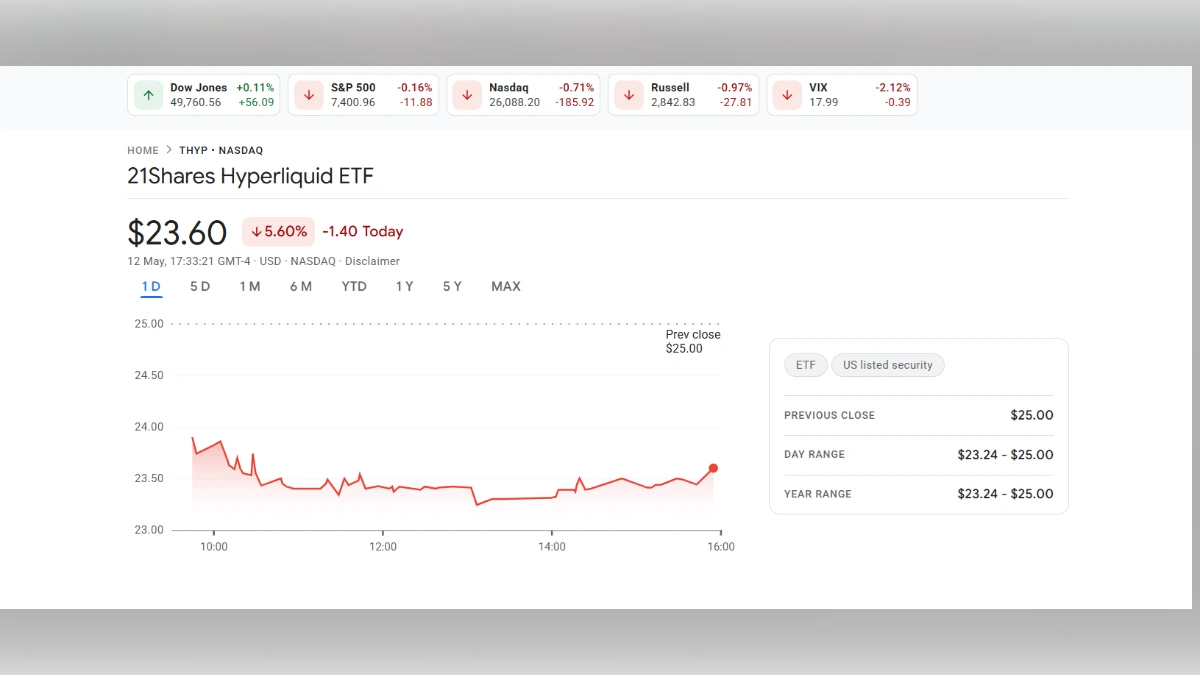Click the 21Shares Hyperliquid ETF title
Viewport: 1200px width, 675px height.
click(x=250, y=177)
